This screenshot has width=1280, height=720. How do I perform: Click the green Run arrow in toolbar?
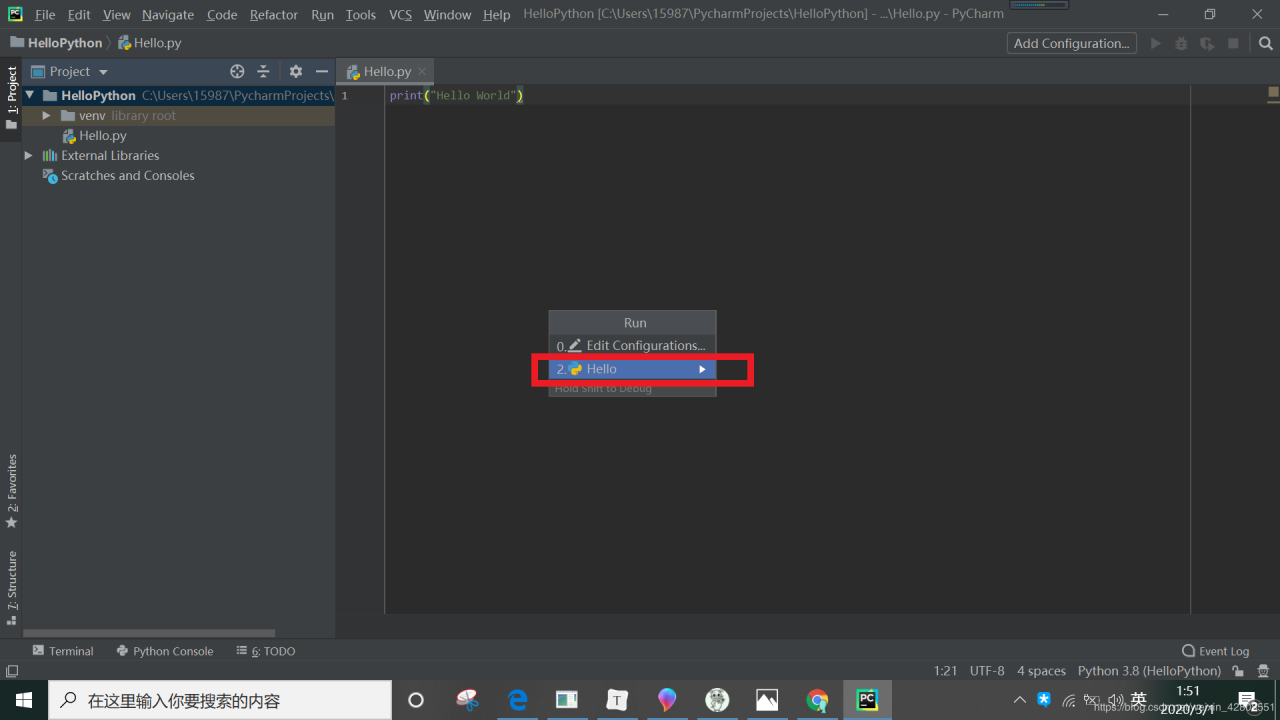point(1156,43)
